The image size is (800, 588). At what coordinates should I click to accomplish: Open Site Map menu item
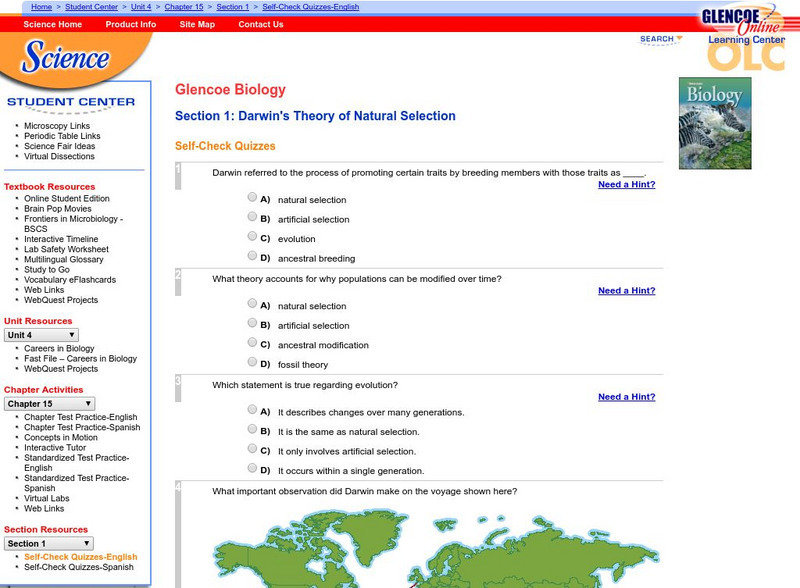197,24
